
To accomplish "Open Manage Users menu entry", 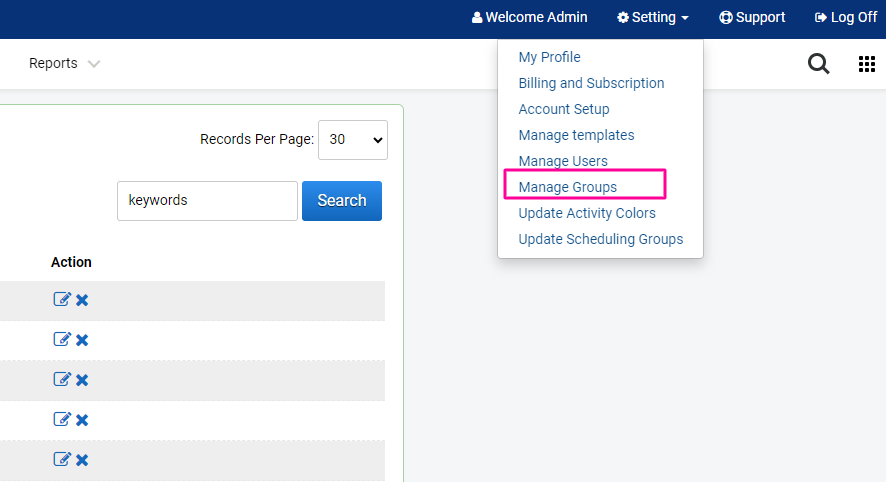I will [x=563, y=161].
